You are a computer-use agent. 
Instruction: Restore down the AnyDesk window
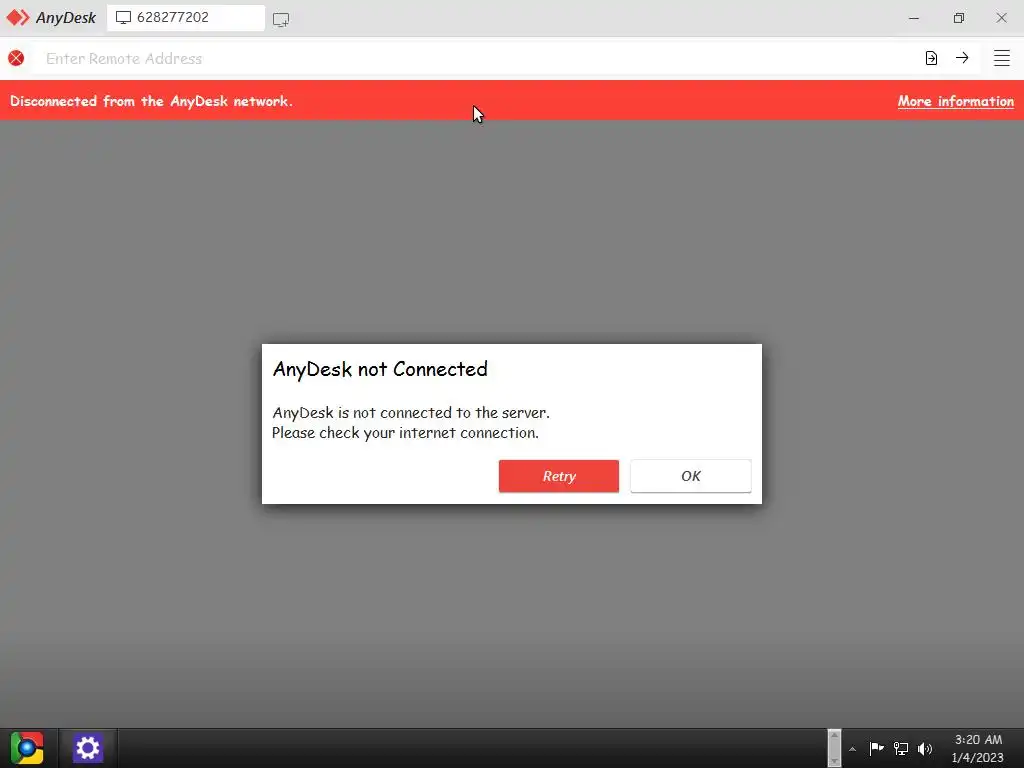(958, 18)
